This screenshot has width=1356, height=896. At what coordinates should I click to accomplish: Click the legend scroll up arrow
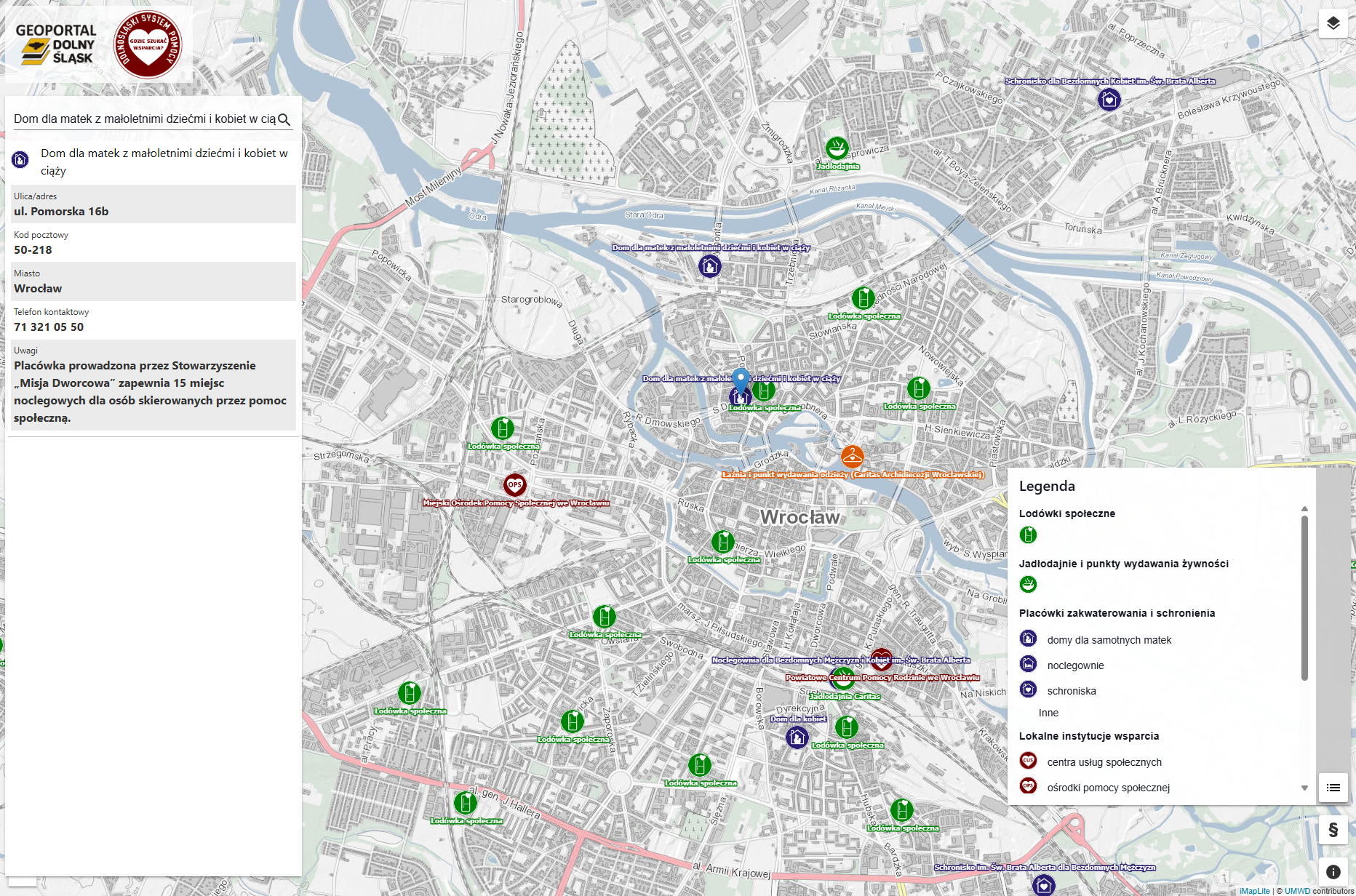1304,508
